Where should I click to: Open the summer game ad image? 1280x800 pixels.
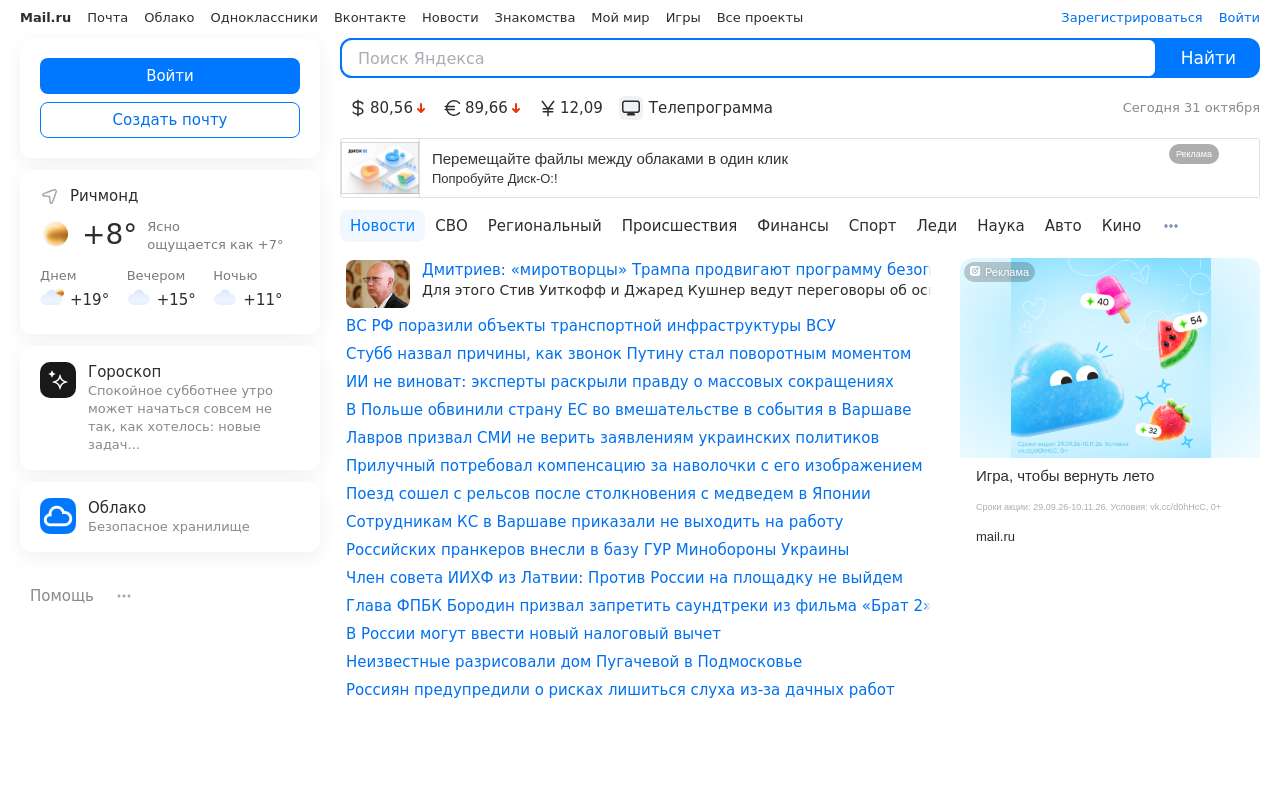click(x=1110, y=358)
